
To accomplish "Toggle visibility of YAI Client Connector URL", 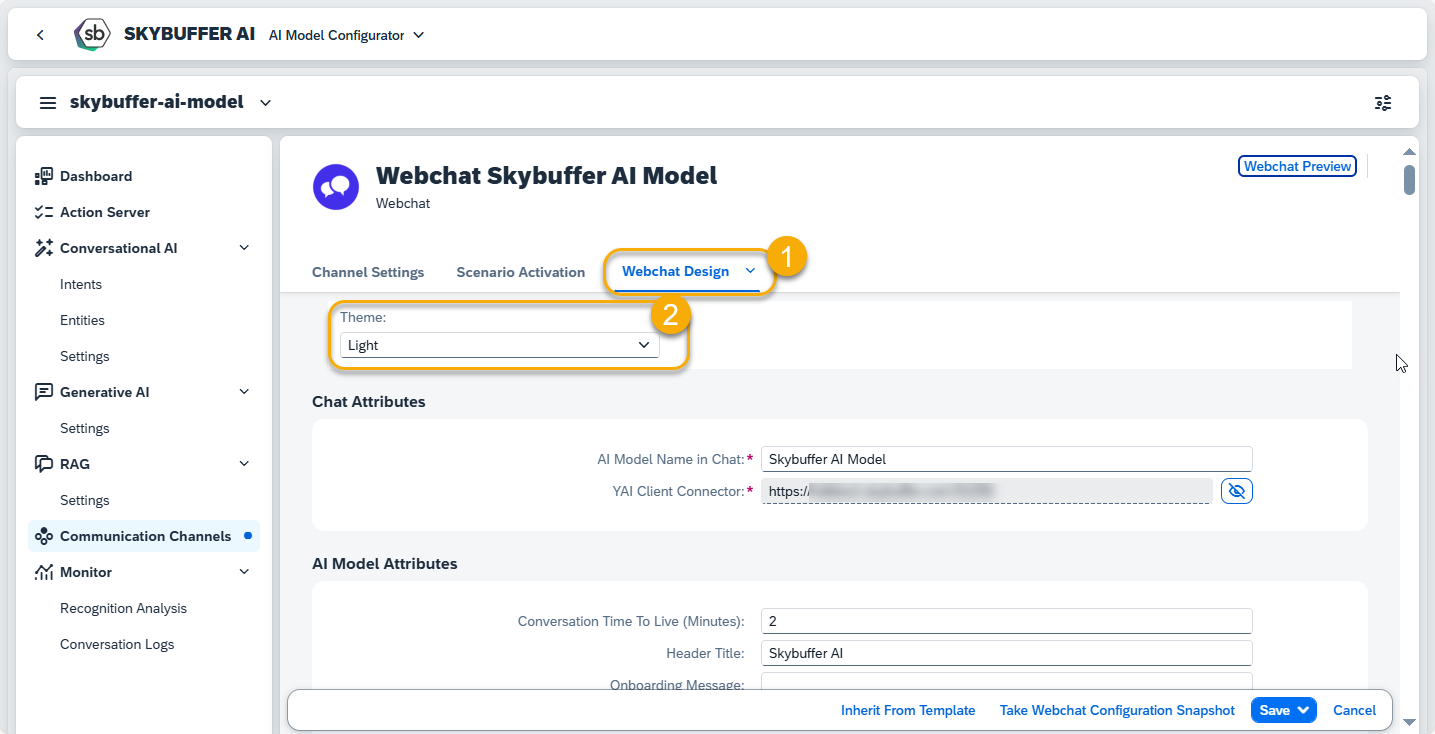I will coord(1237,491).
